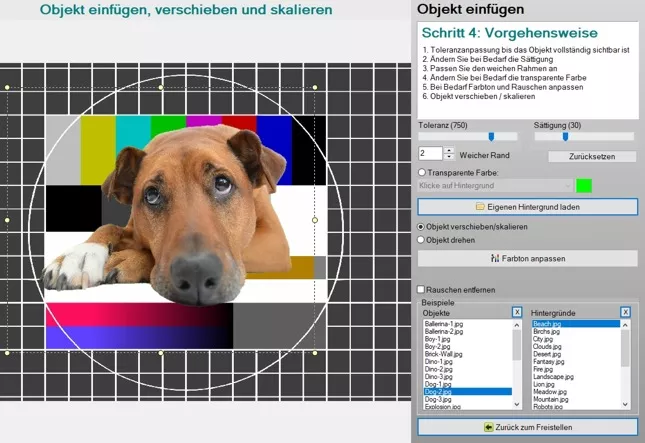
Task: Click the green transparent color swatch
Action: click(584, 186)
